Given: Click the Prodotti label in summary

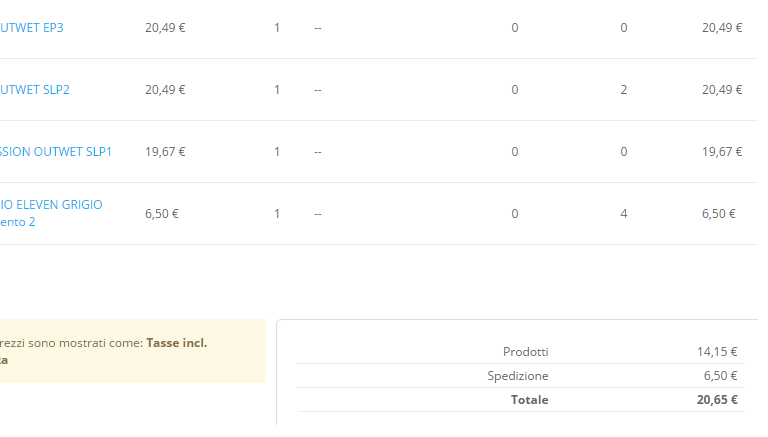Looking at the screenshot, I should tap(525, 352).
